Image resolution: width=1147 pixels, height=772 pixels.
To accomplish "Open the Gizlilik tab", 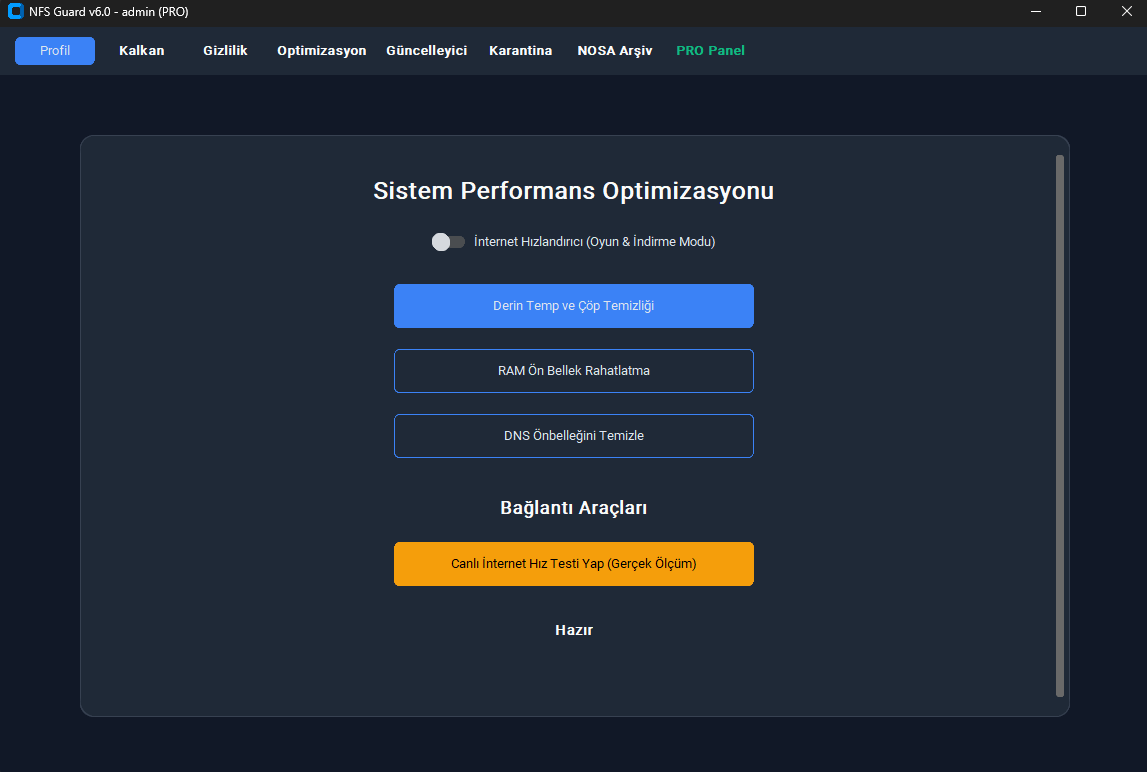I will (x=225, y=50).
